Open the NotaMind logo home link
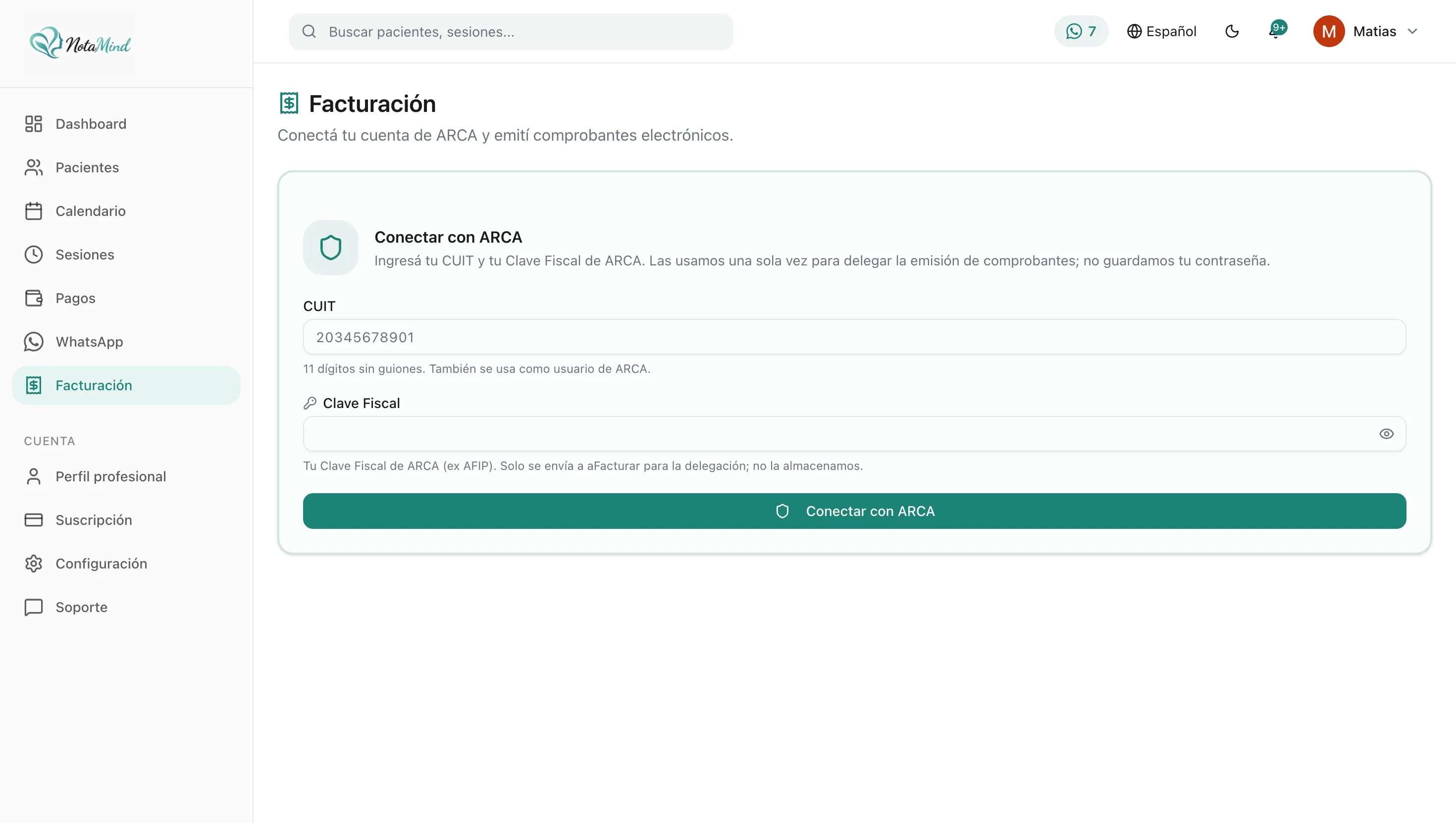Viewport: 1456px width, 823px height. [x=80, y=44]
